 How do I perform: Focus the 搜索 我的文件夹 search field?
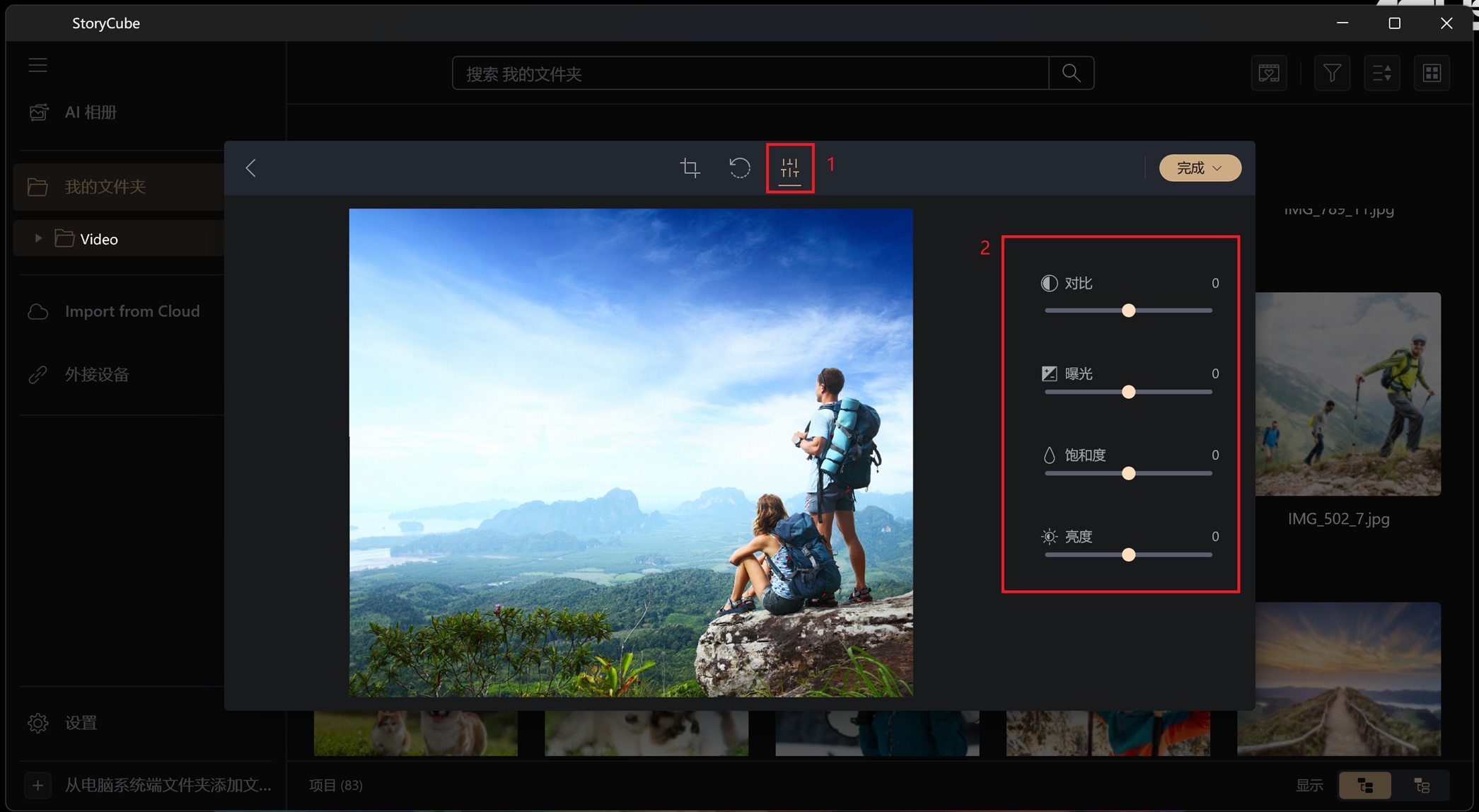pos(750,73)
